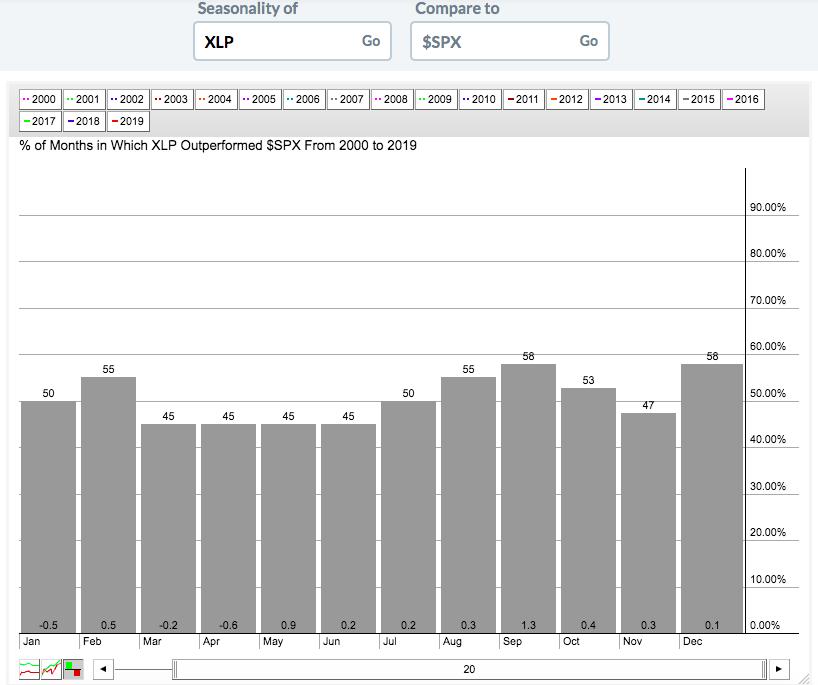Viewport: 818px width, 685px height.
Task: Toggle the 2014 year legend
Action: [x=655, y=99]
